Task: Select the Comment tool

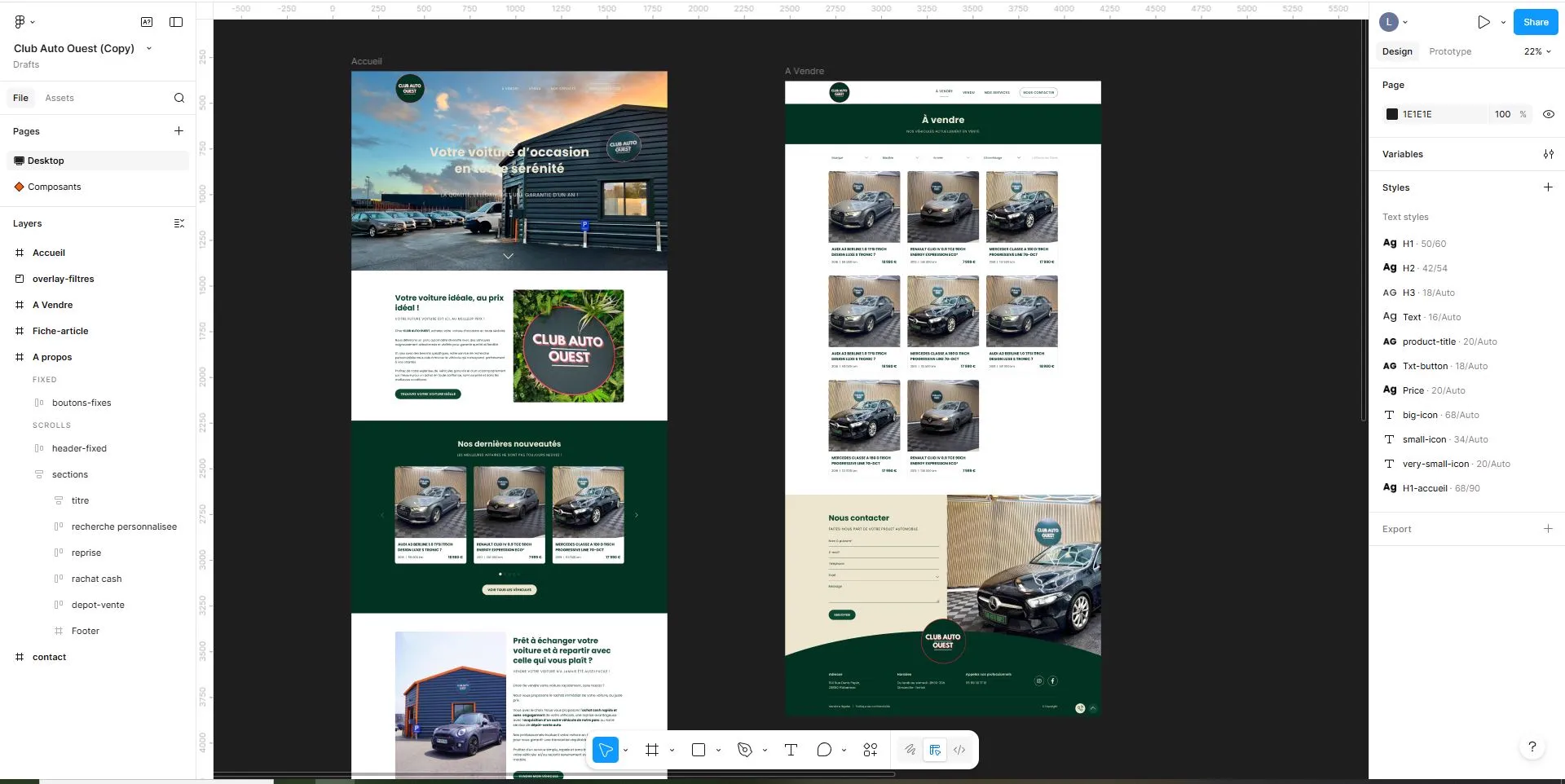Action: [x=823, y=750]
